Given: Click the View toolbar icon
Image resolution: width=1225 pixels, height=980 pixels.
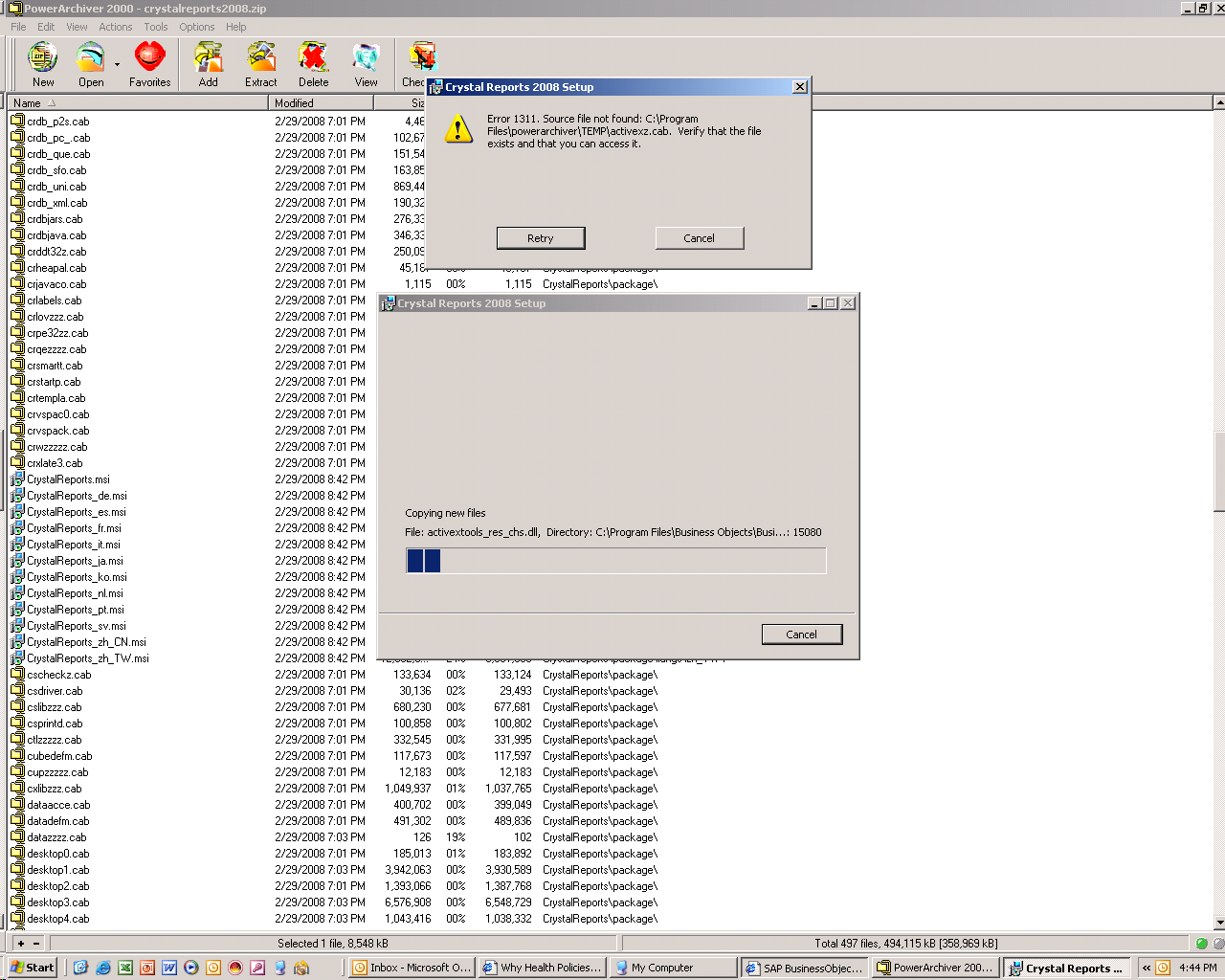Looking at the screenshot, I should coord(367,58).
